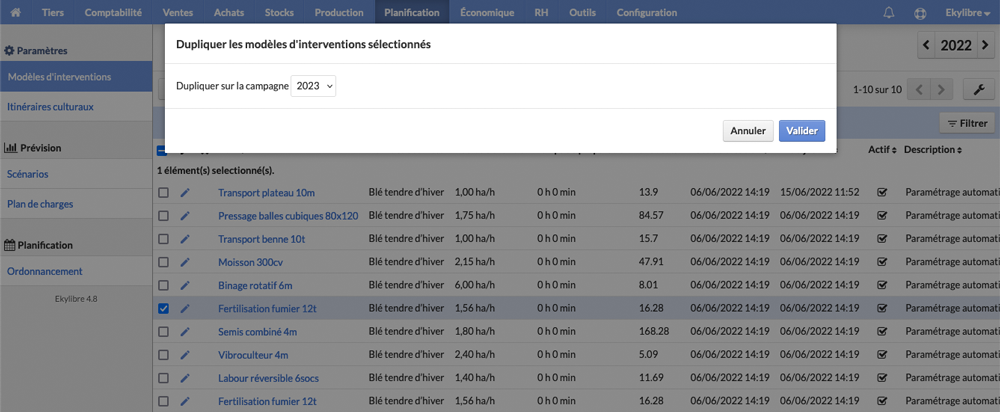Click the 15/06/2022 11:52 date cell

820,192
